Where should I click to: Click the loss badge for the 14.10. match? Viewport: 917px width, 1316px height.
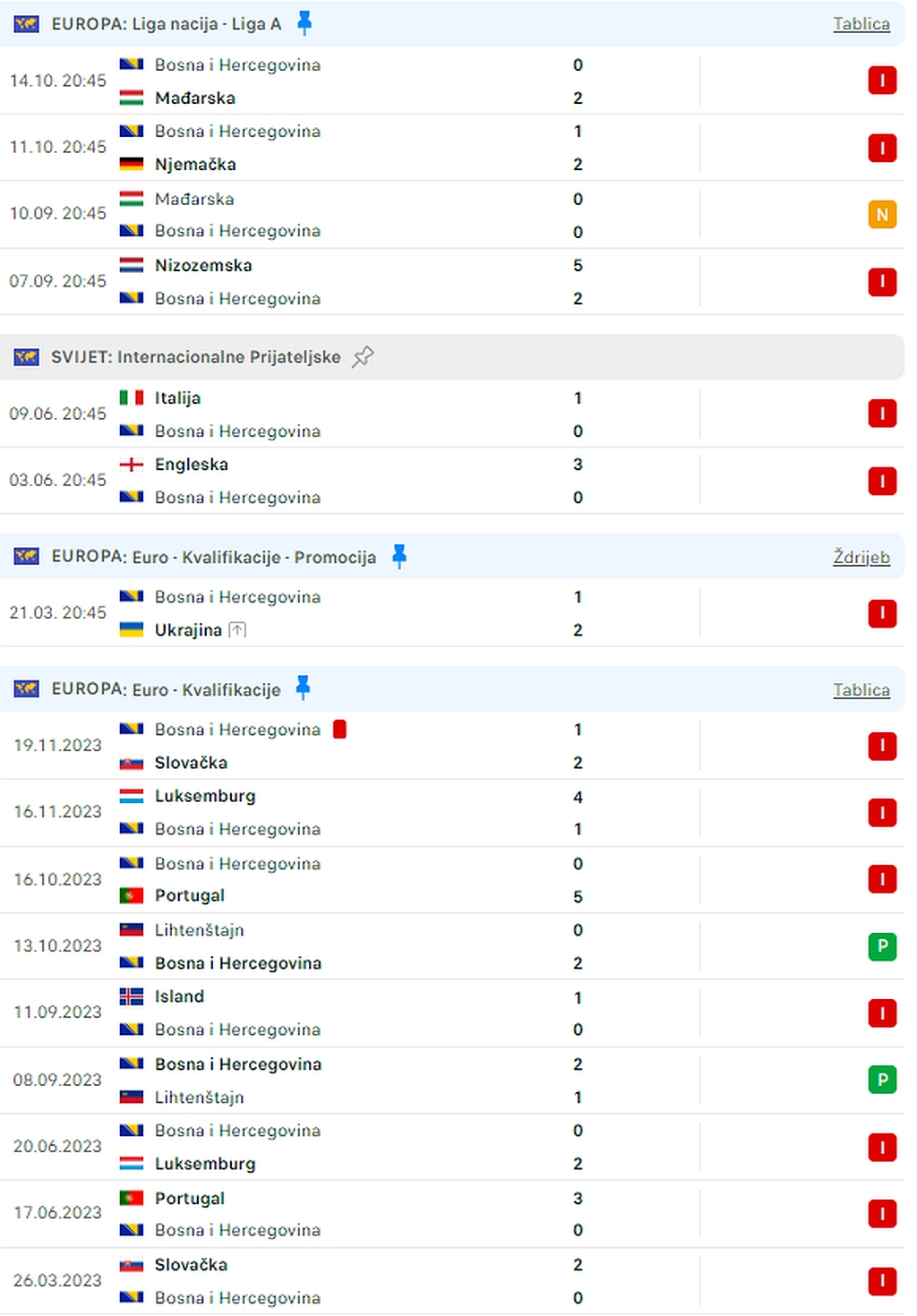click(882, 81)
